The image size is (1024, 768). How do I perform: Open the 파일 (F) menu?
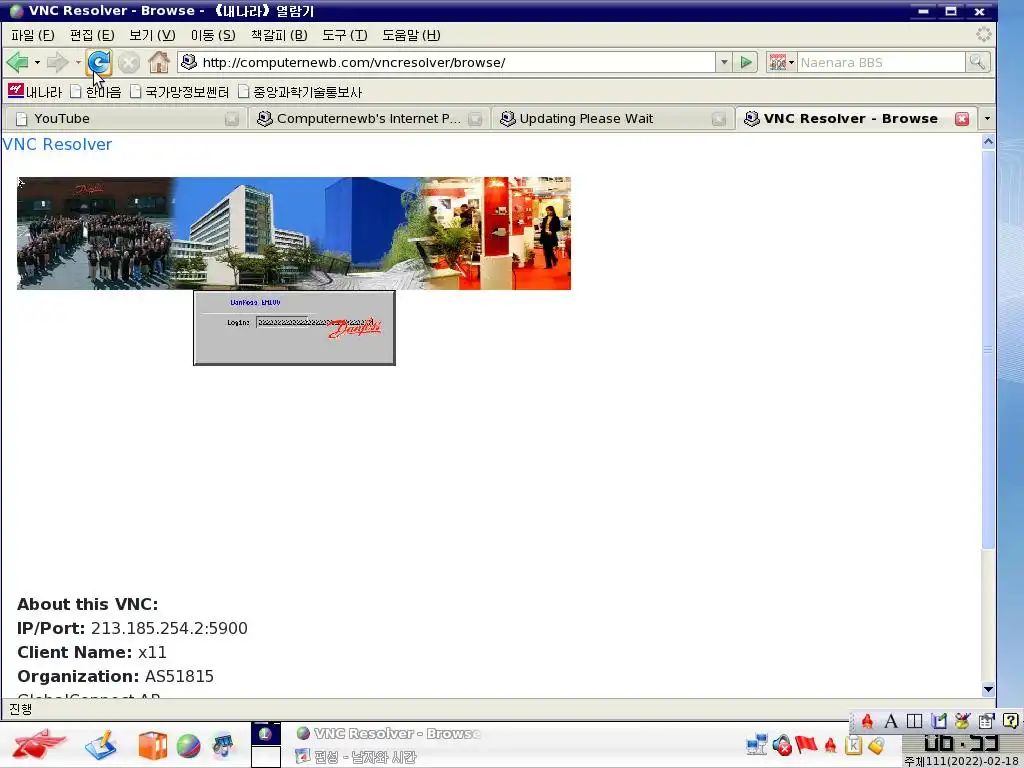[33, 35]
